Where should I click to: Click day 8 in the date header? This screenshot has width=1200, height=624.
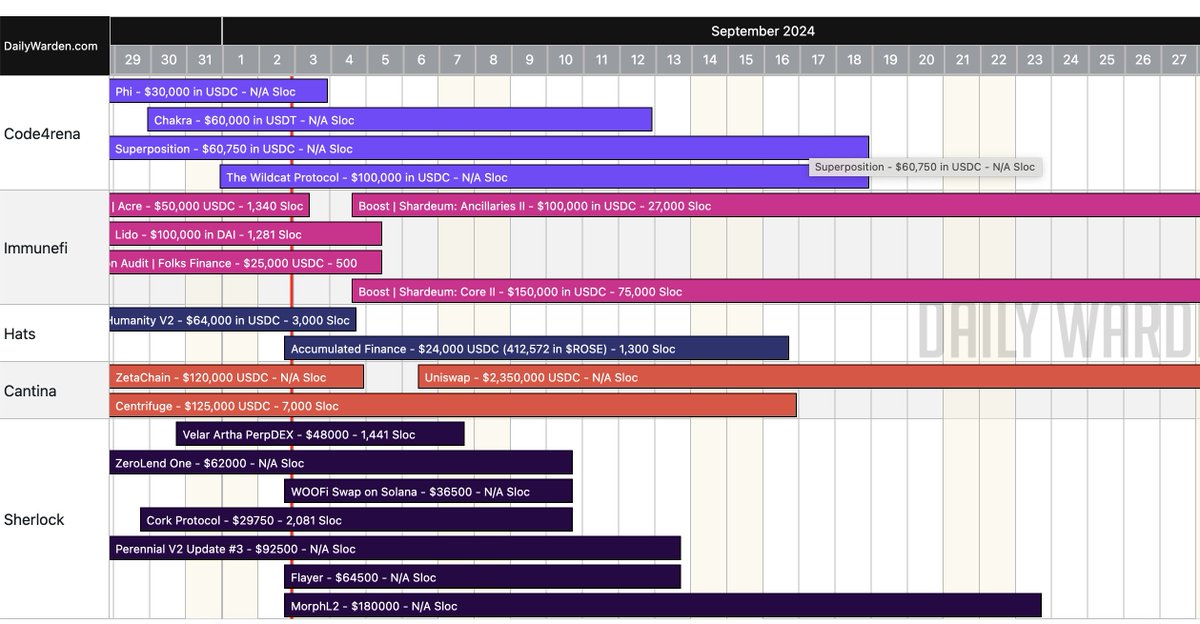tap(493, 60)
